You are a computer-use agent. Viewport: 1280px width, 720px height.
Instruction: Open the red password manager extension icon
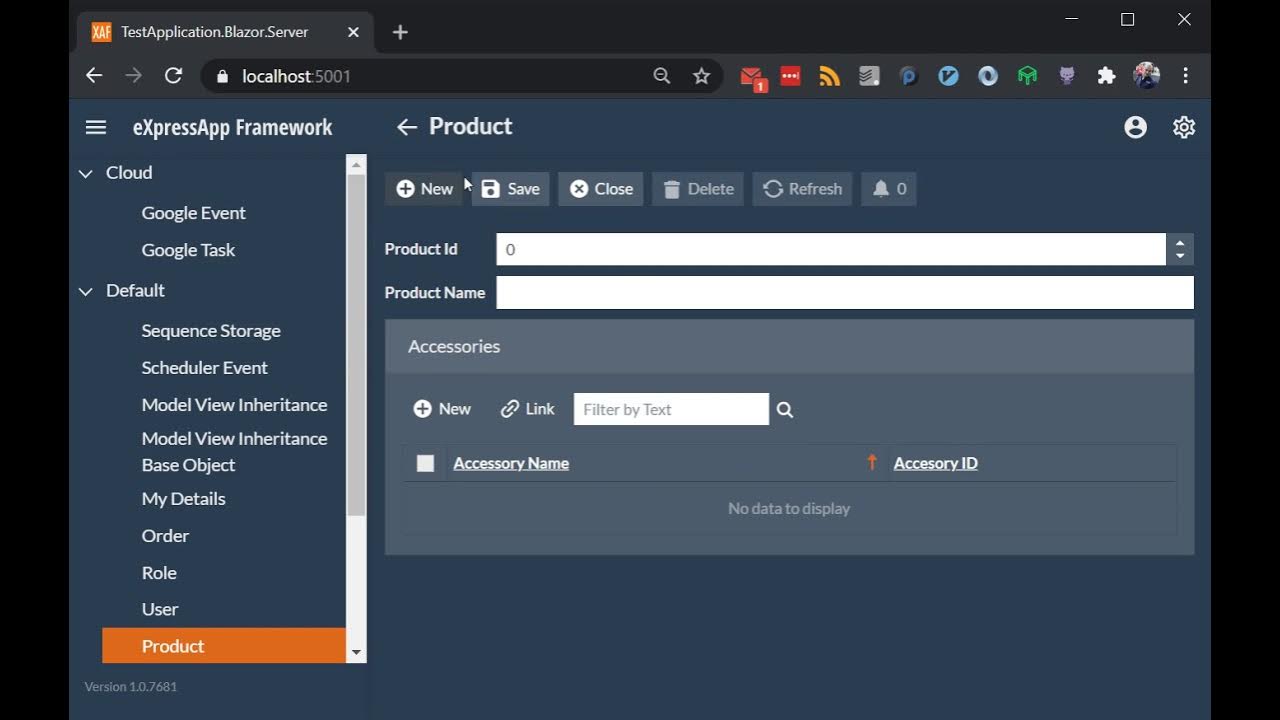point(791,76)
